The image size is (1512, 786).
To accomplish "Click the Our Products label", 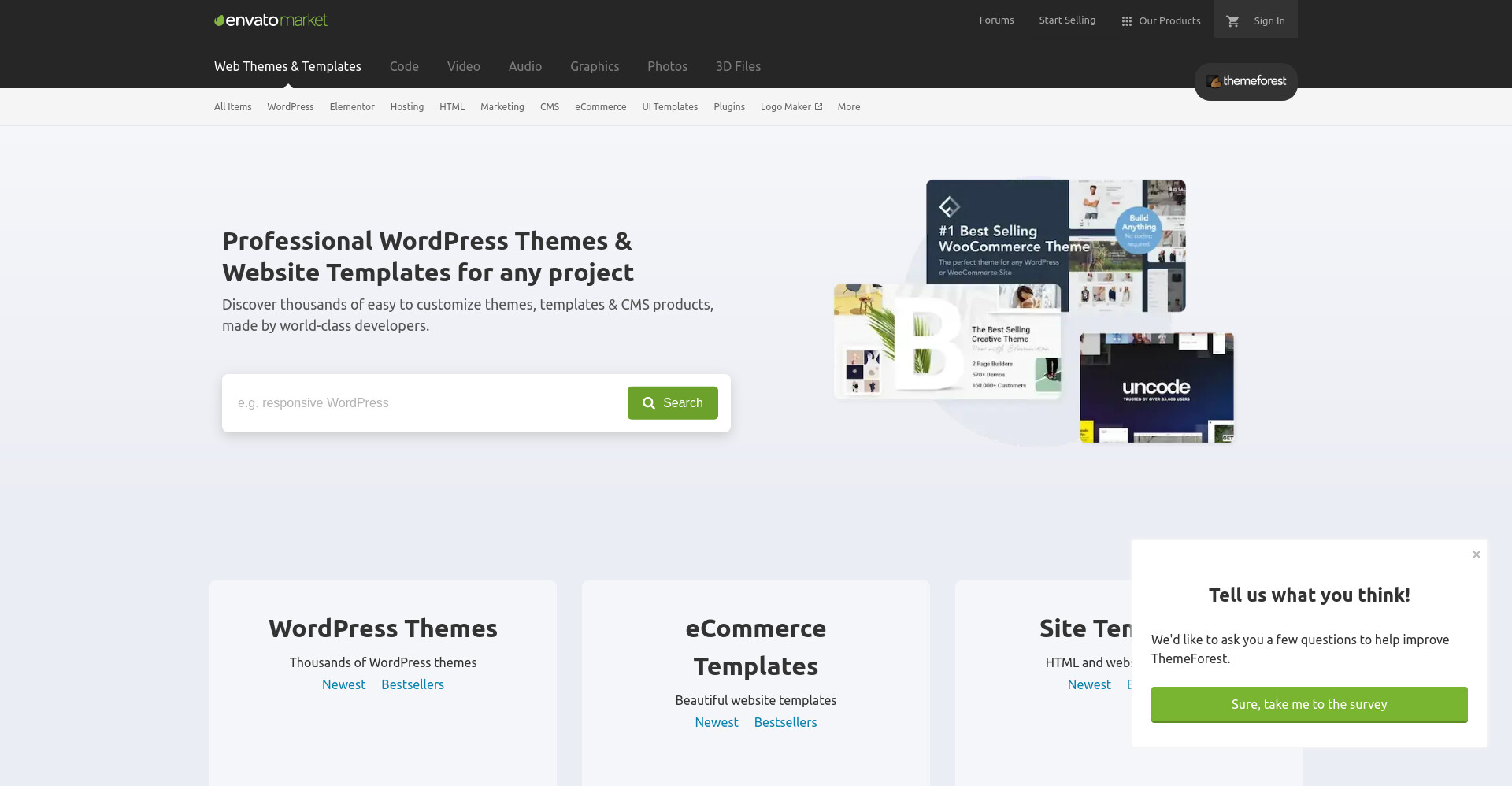I will 1169,21.
